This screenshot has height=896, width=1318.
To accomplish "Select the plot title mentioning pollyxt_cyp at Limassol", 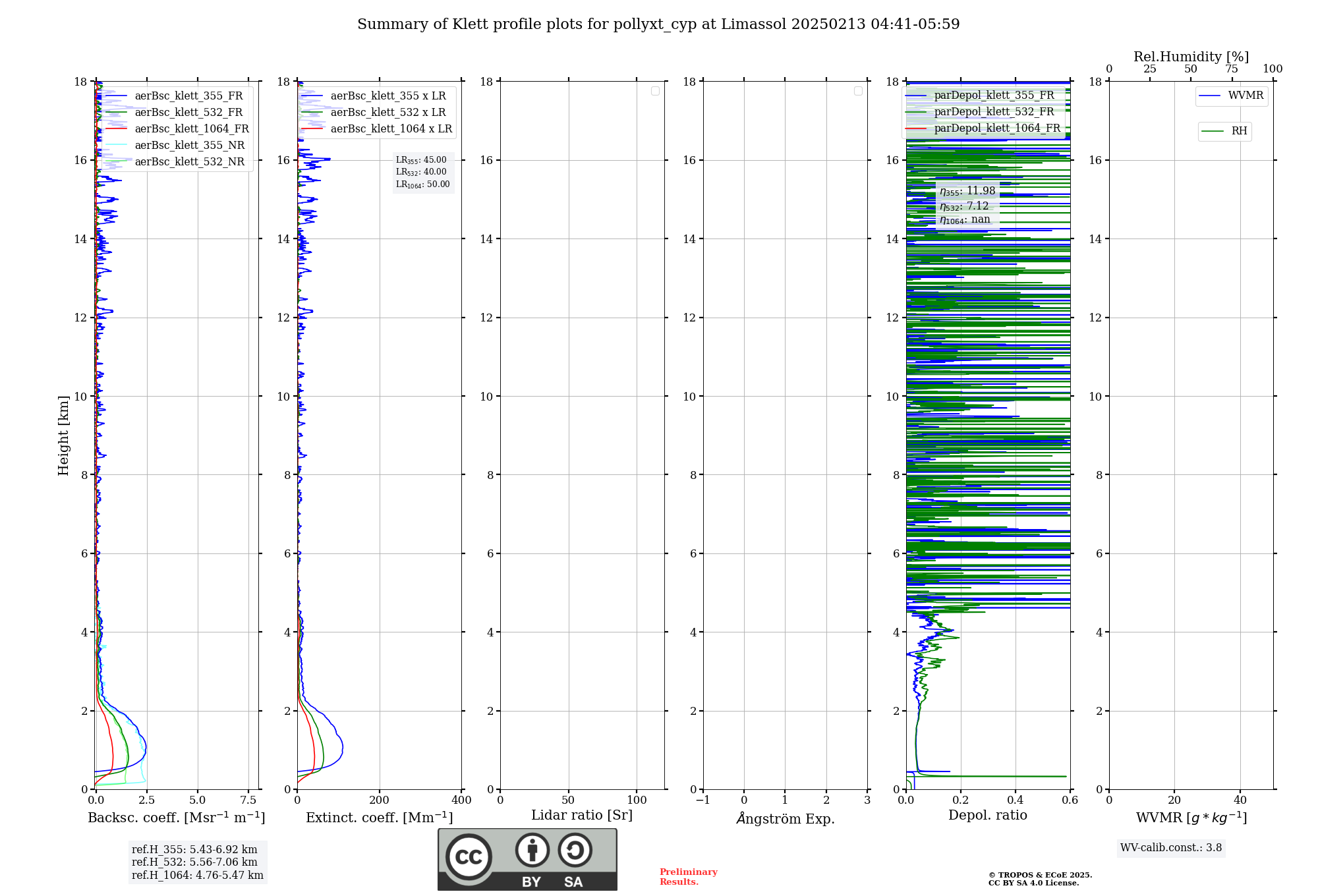I will pos(658,24).
